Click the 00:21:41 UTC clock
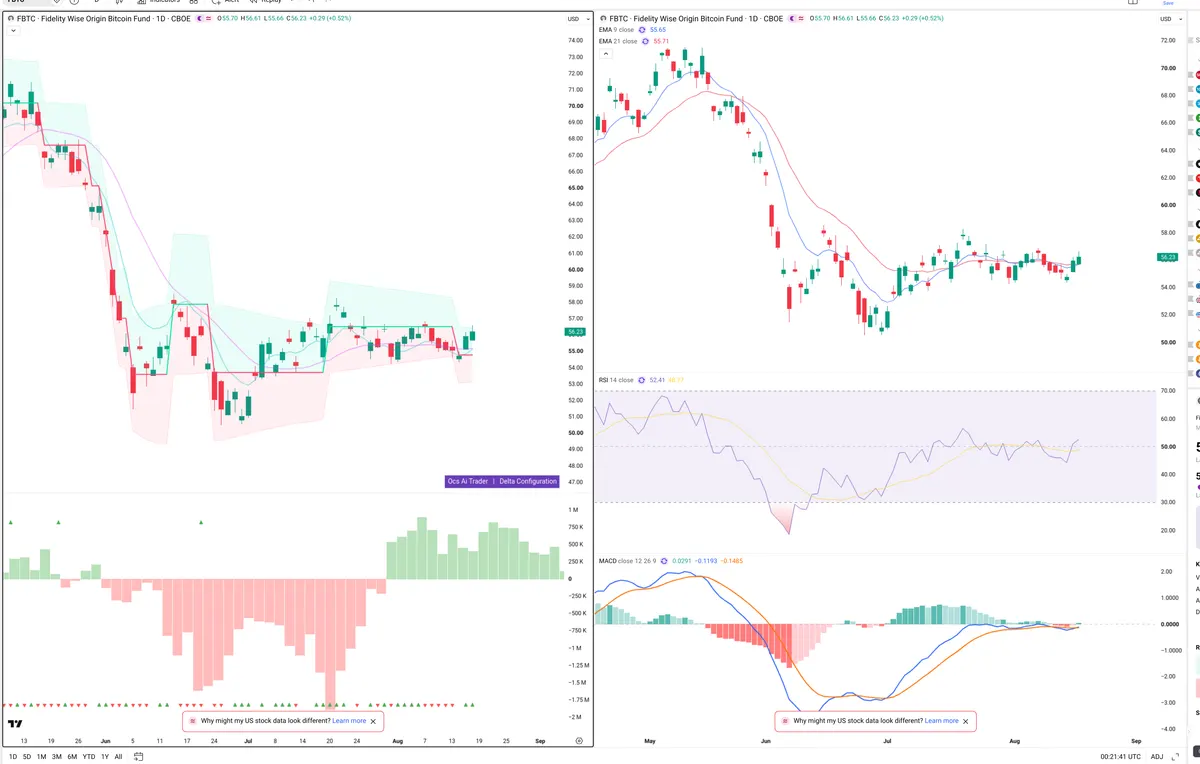The image size is (1200, 764). [x=1120, y=757]
